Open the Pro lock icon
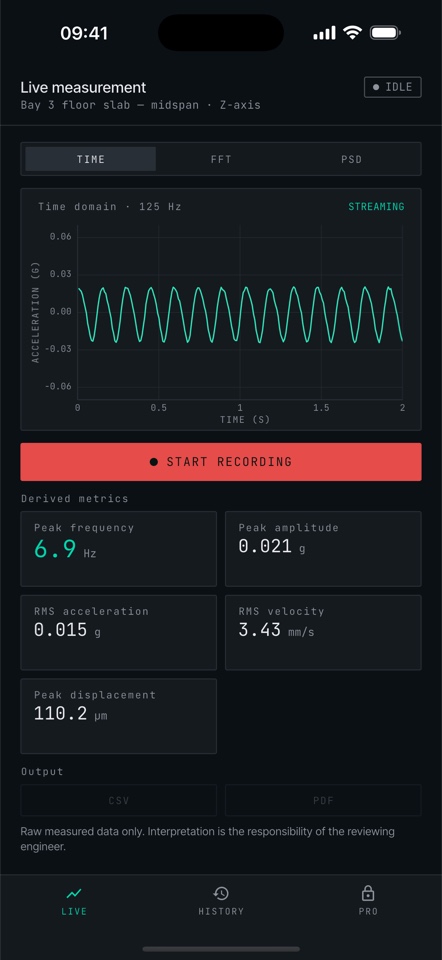442x960 pixels. [x=368, y=893]
